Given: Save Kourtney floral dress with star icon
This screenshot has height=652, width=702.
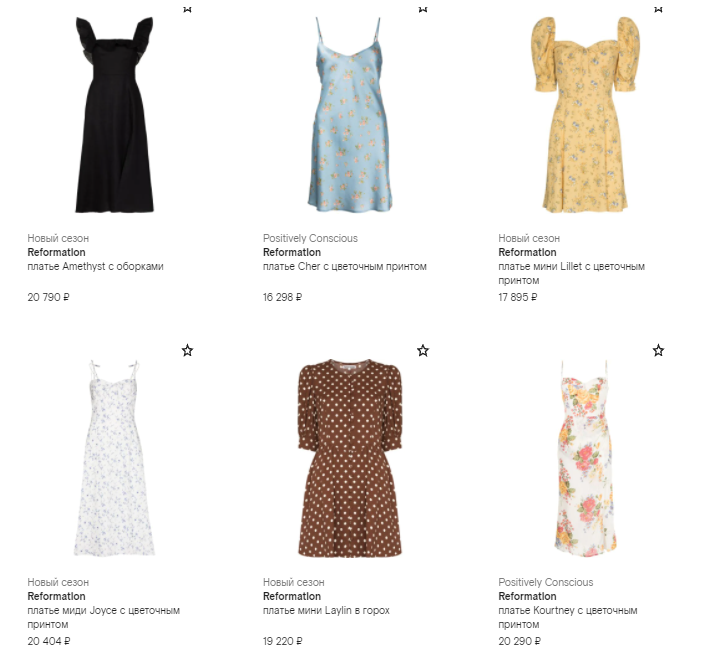Looking at the screenshot, I should coord(658,350).
